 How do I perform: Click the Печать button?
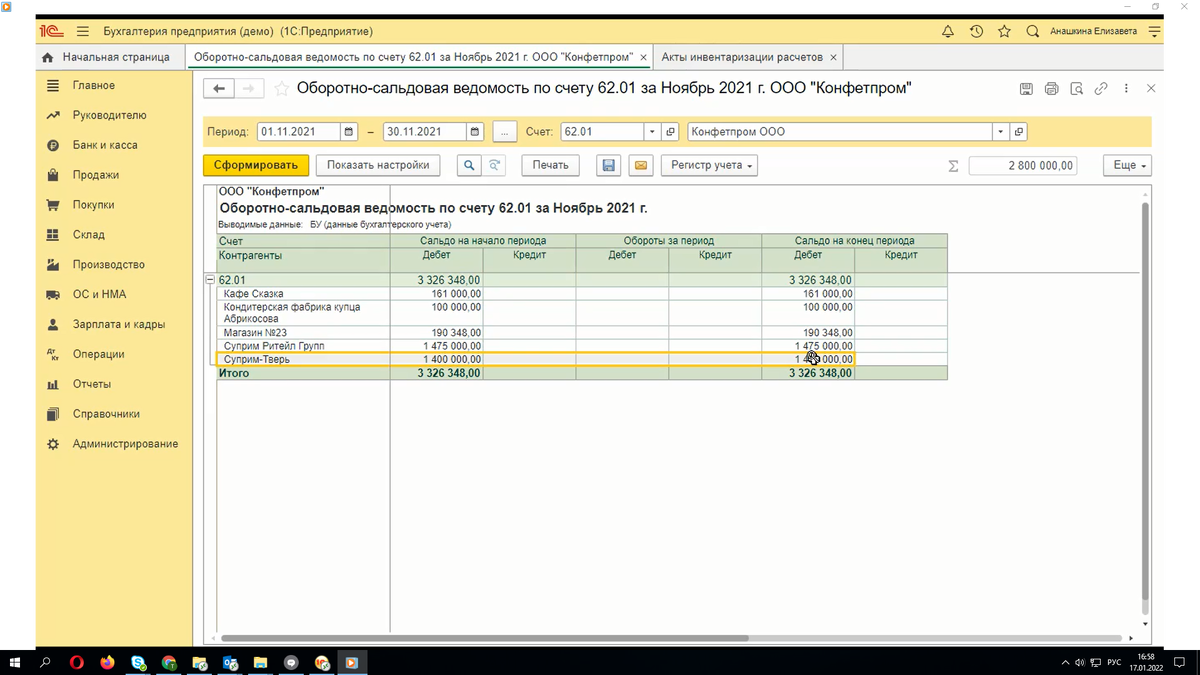550,165
